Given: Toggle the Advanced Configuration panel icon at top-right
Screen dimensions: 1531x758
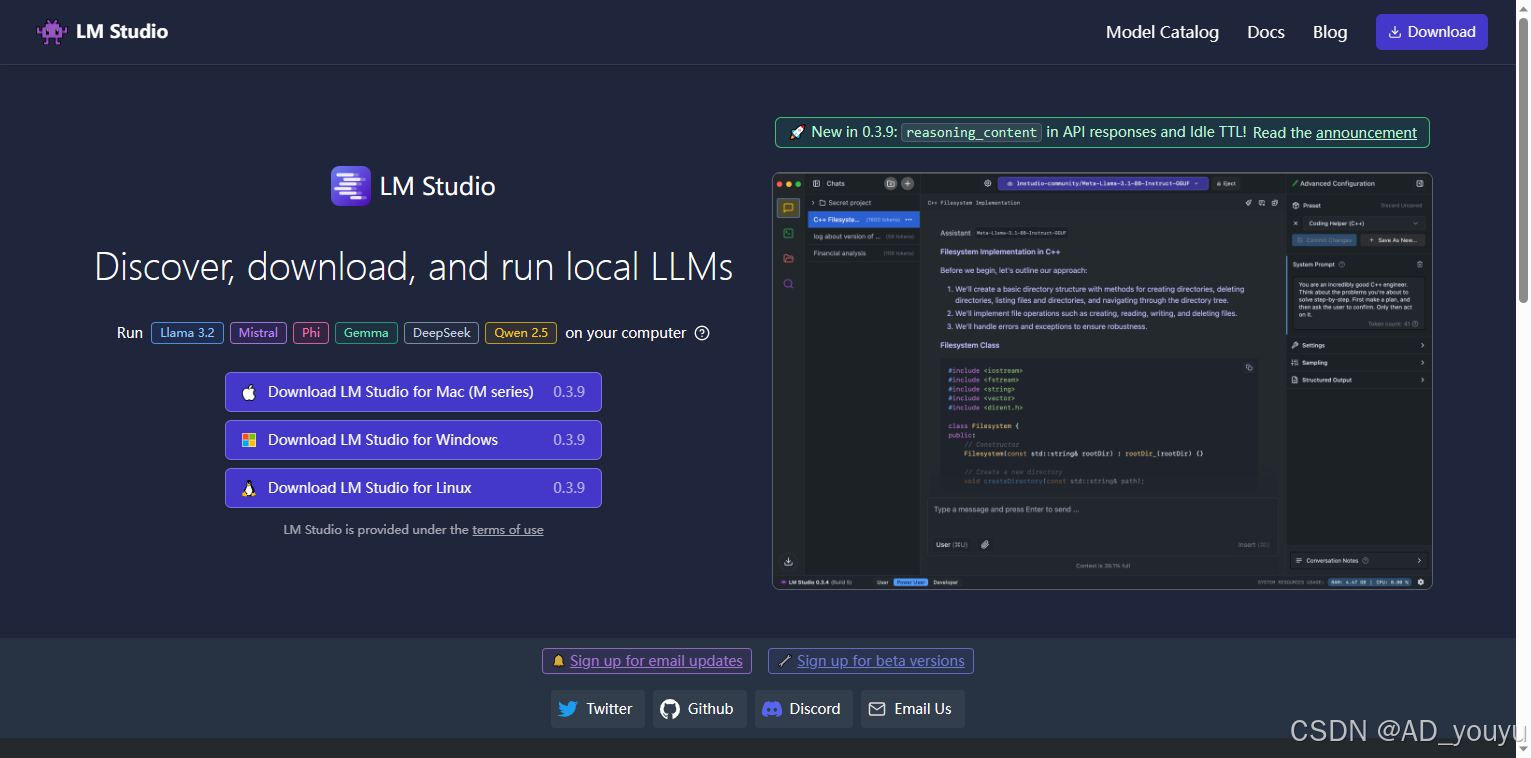Looking at the screenshot, I should point(1419,183).
